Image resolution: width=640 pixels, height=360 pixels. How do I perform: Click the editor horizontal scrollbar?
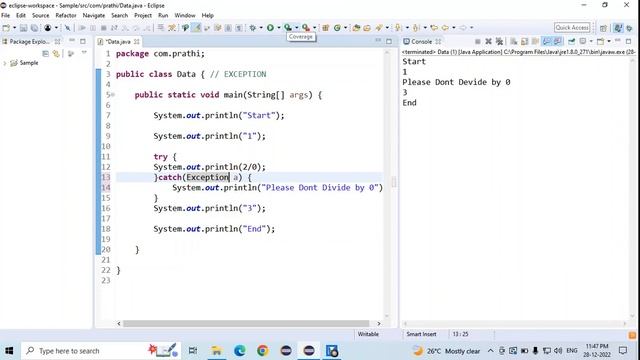[246, 323]
